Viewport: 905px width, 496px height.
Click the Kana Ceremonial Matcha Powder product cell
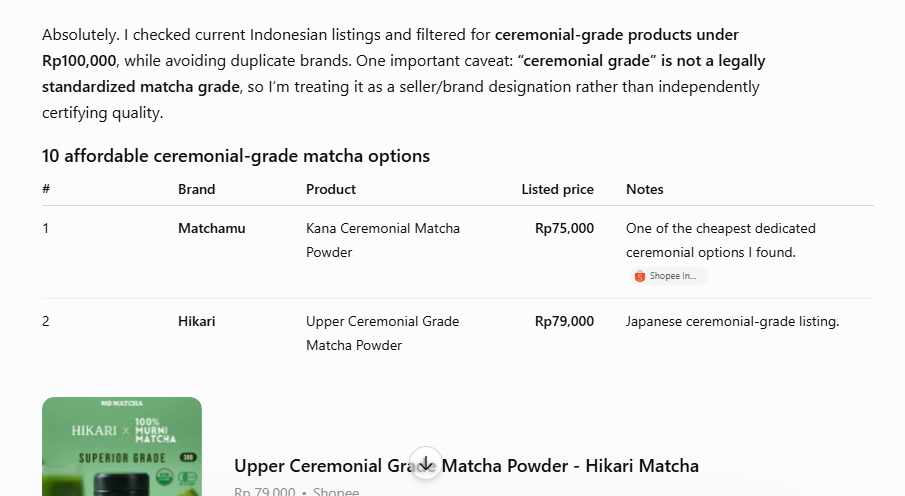383,240
